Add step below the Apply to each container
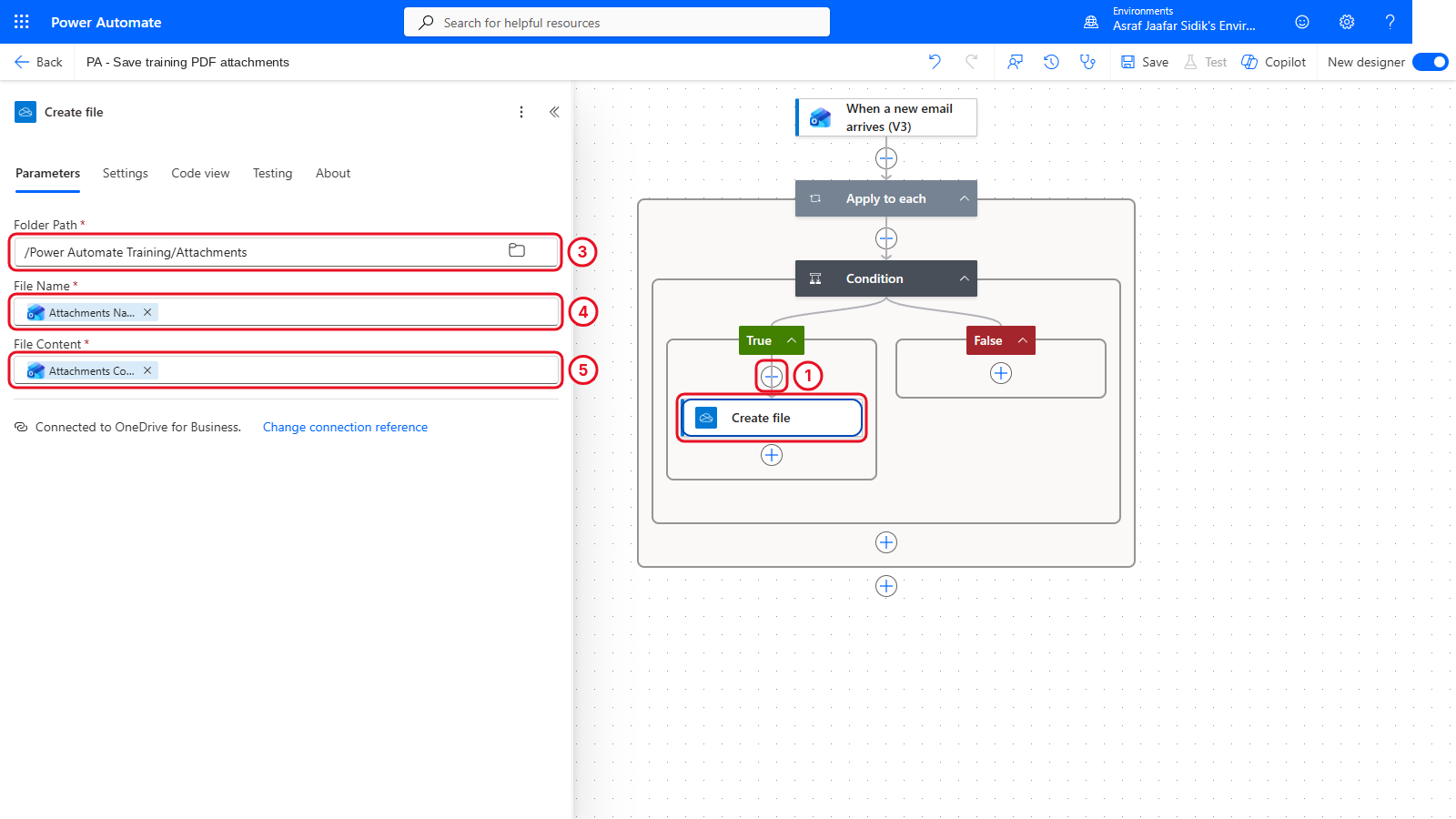 click(x=886, y=586)
